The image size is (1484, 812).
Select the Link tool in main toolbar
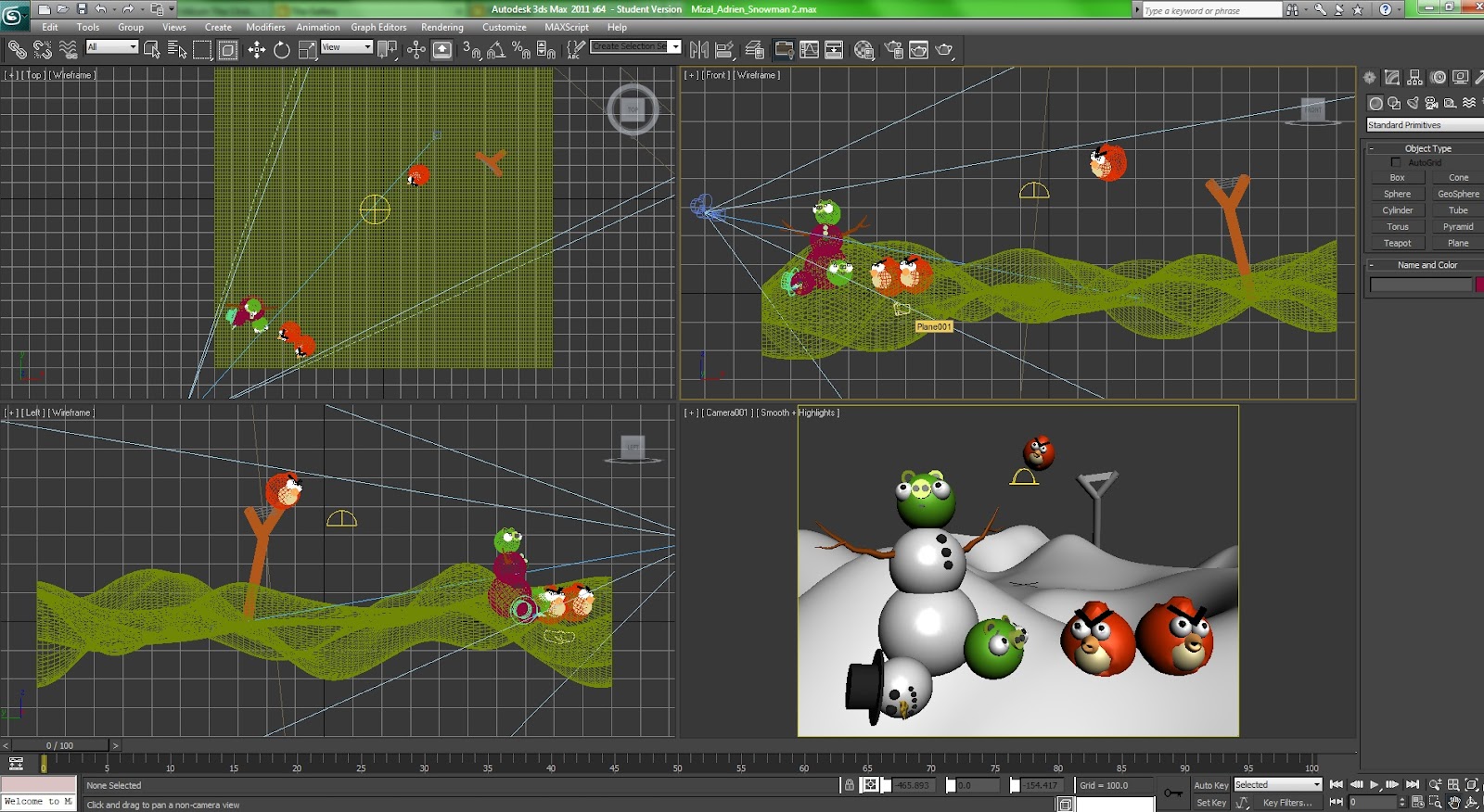pos(18,49)
